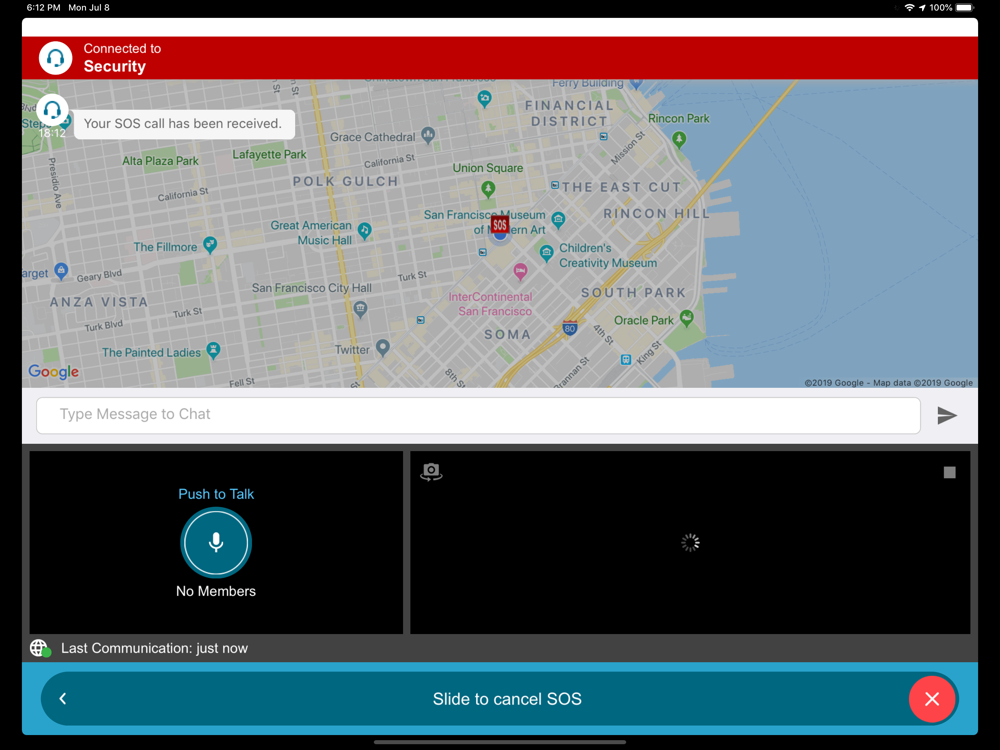This screenshot has width=1000, height=750.
Task: Tap the InterContinental San Francisco hotel pin
Action: [520, 272]
